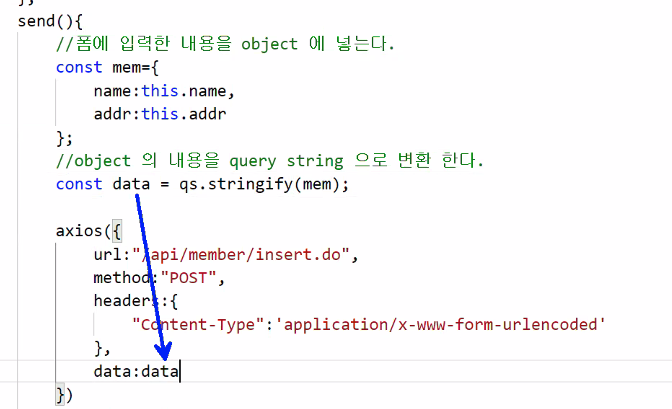
Task: Click the 'addr:this.addr' property line
Action: 160,114
